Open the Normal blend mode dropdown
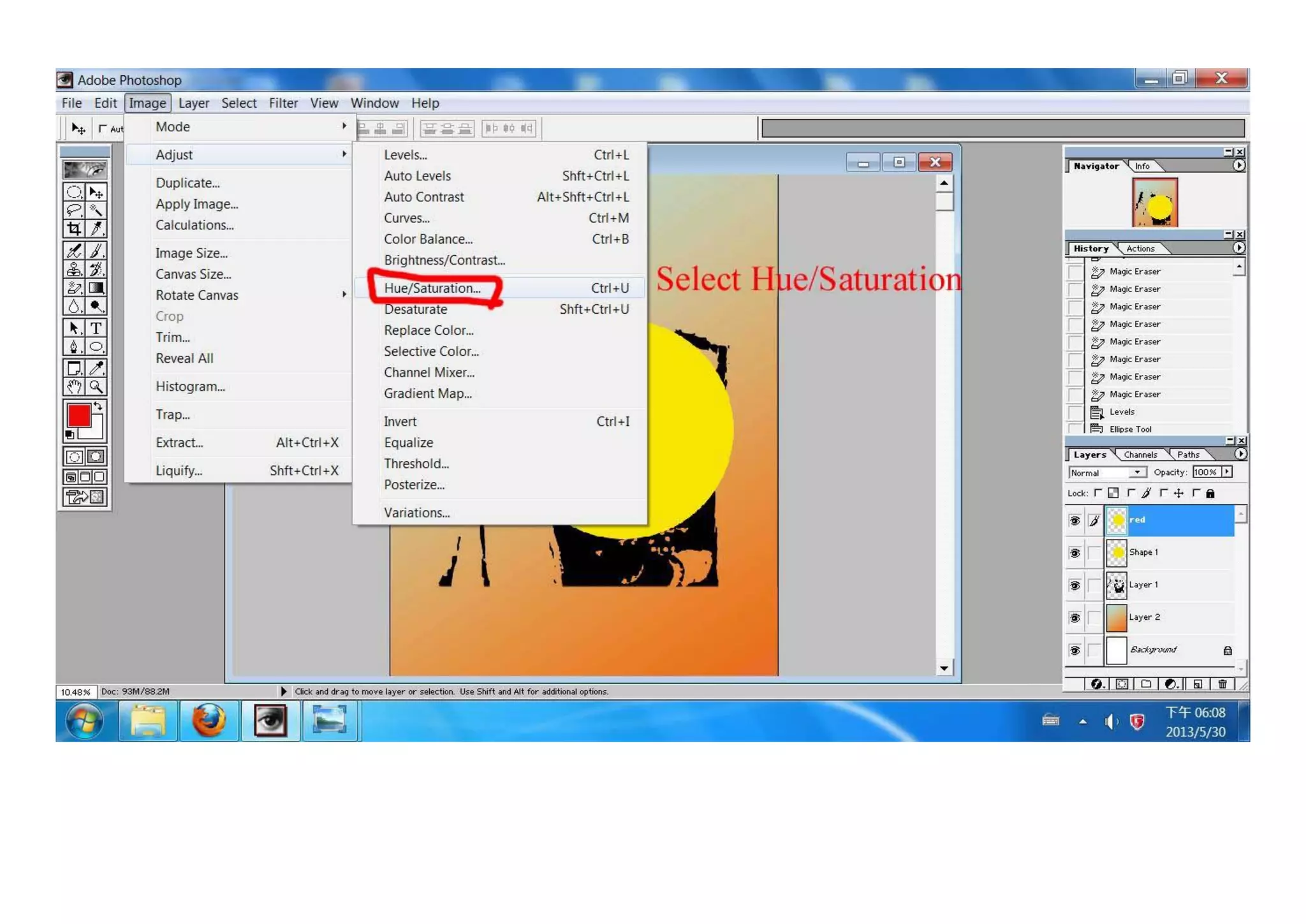Image resolution: width=1306 pixels, height=924 pixels. tap(1107, 473)
